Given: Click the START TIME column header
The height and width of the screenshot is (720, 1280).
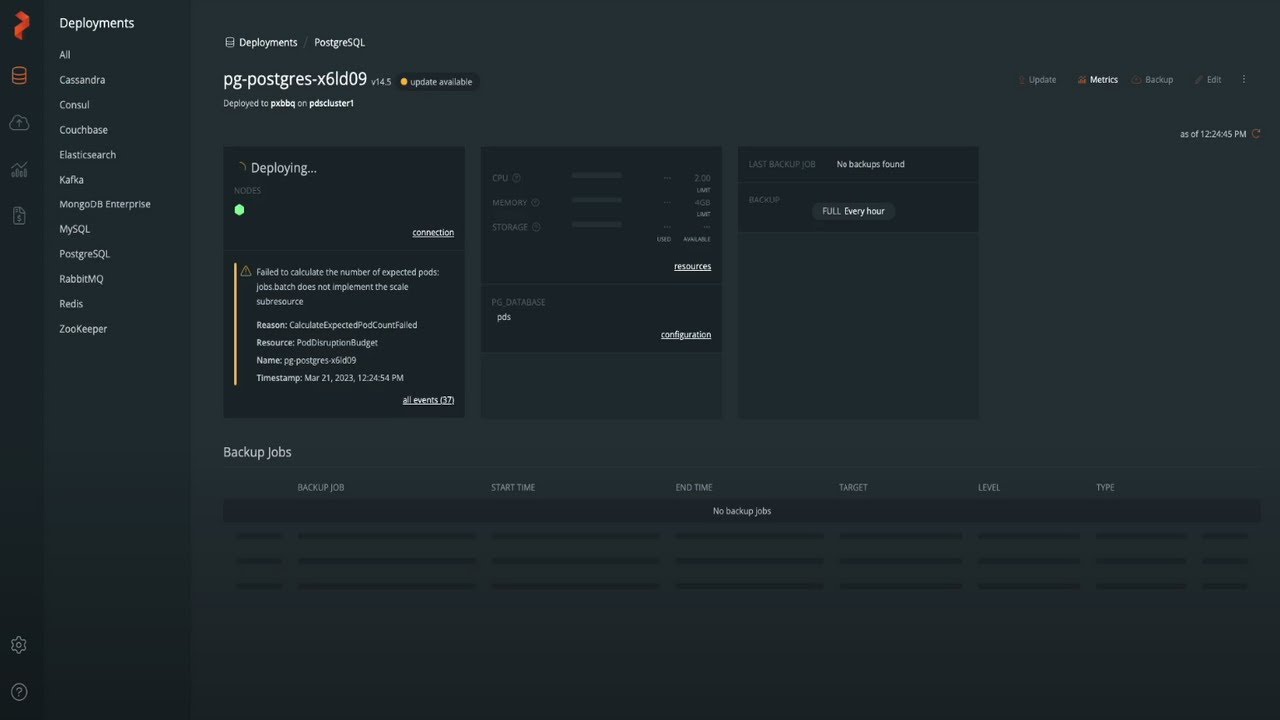Looking at the screenshot, I should pyautogui.click(x=513, y=487).
